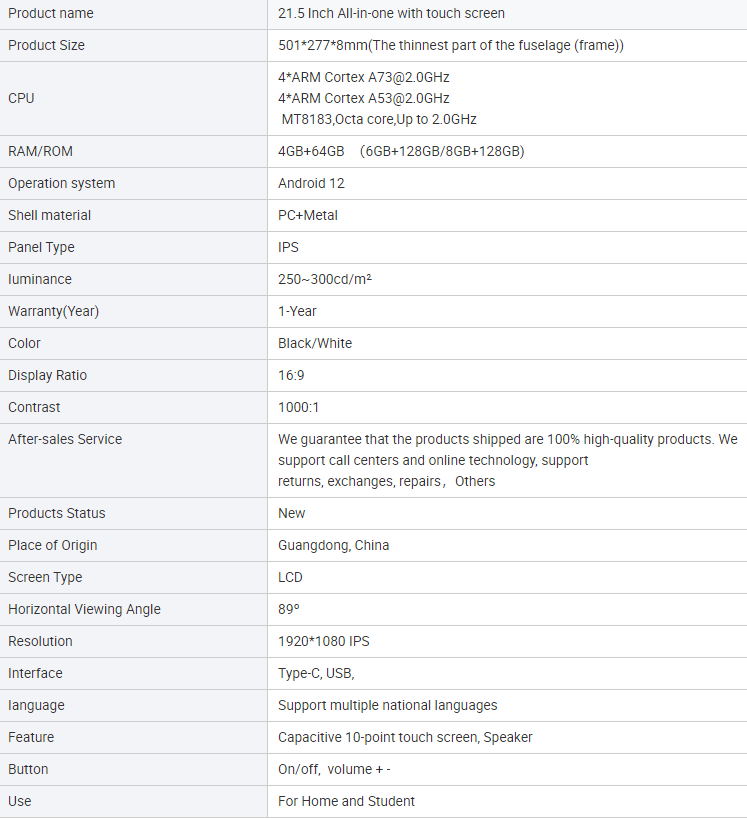Click the MT8183 Octa core CPU line
The width and height of the screenshot is (747, 818).
[379, 119]
